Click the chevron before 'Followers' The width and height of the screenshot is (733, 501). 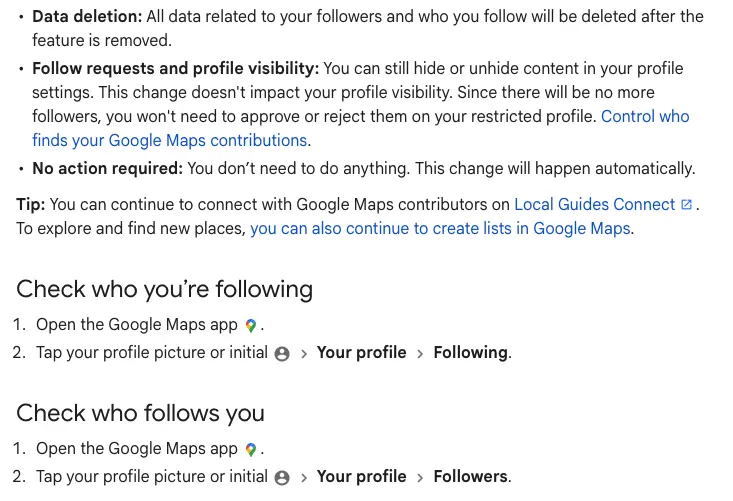tap(420, 478)
